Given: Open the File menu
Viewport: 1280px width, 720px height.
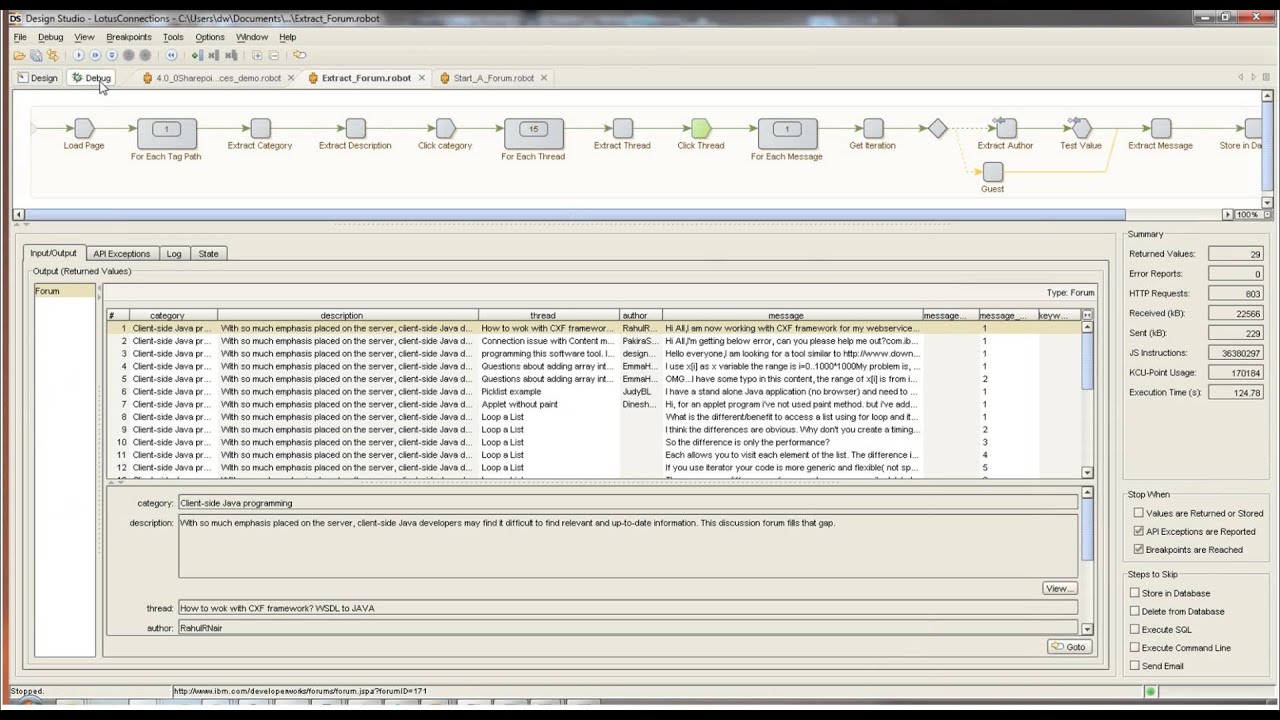Looking at the screenshot, I should [x=20, y=37].
